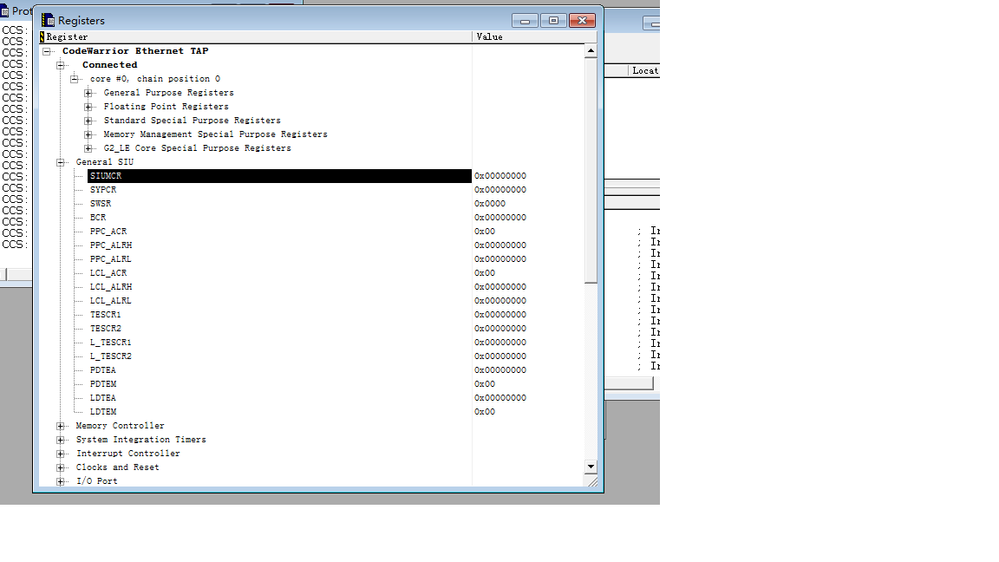Select the LCL_ALRL register
The height and width of the screenshot is (562, 999).
point(111,301)
